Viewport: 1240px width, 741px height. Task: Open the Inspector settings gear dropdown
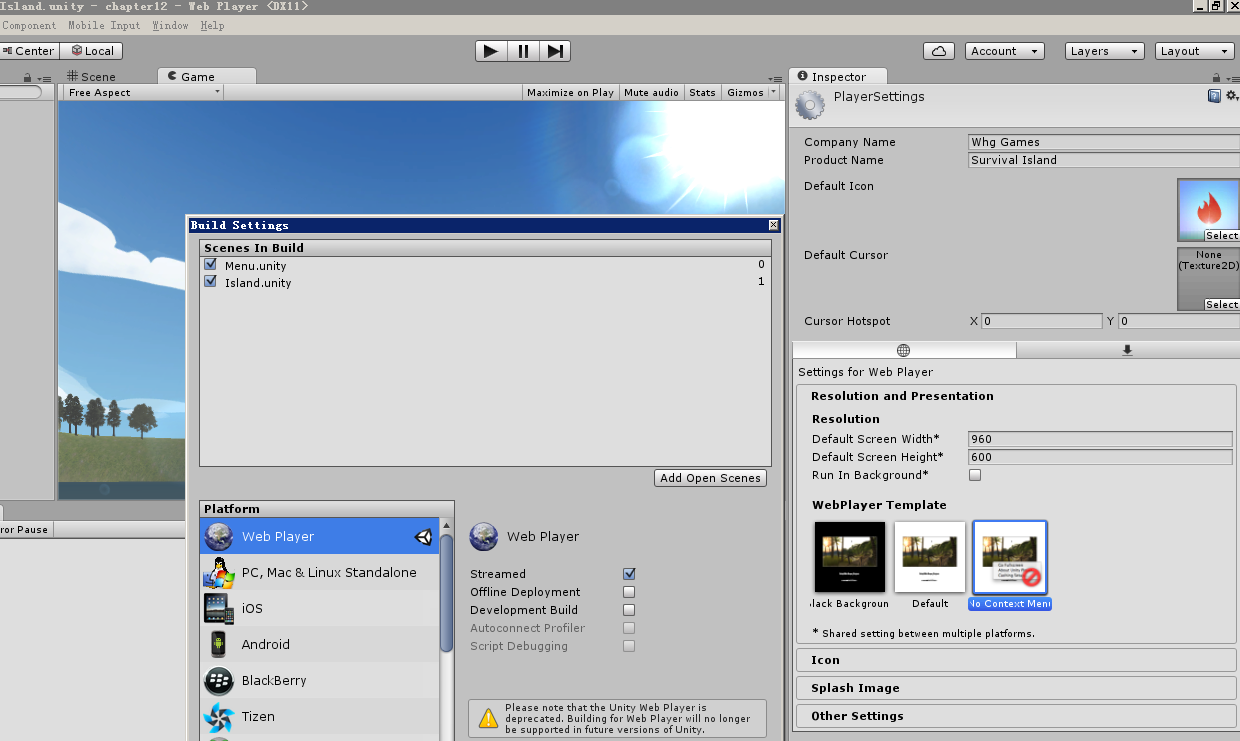click(x=1232, y=96)
